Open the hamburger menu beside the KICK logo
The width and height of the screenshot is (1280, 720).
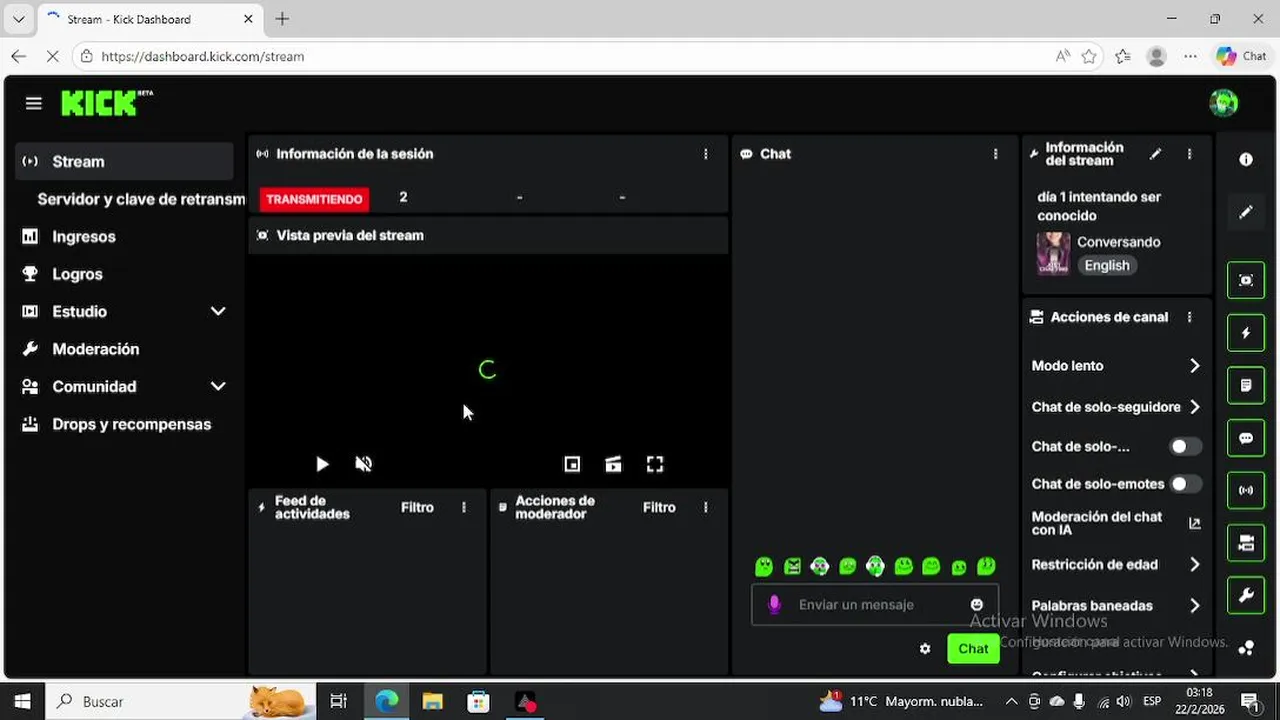tap(34, 103)
